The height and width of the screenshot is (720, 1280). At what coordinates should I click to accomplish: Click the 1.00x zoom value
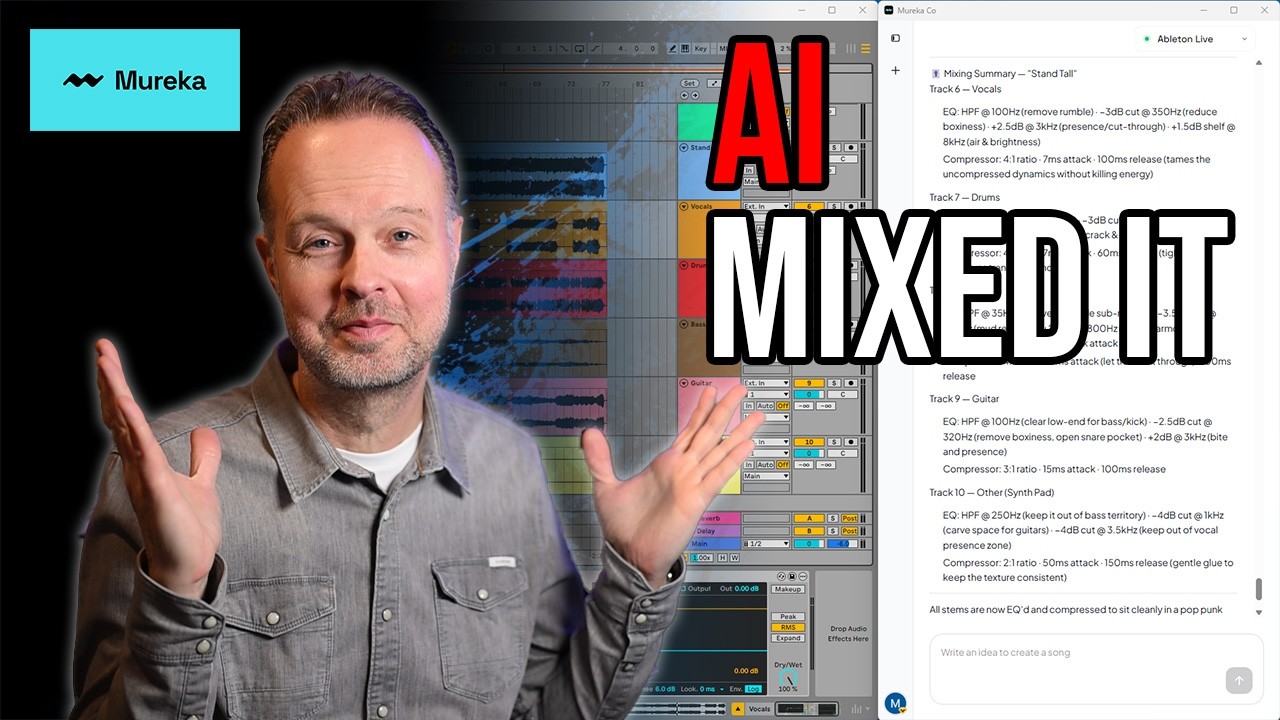702,557
